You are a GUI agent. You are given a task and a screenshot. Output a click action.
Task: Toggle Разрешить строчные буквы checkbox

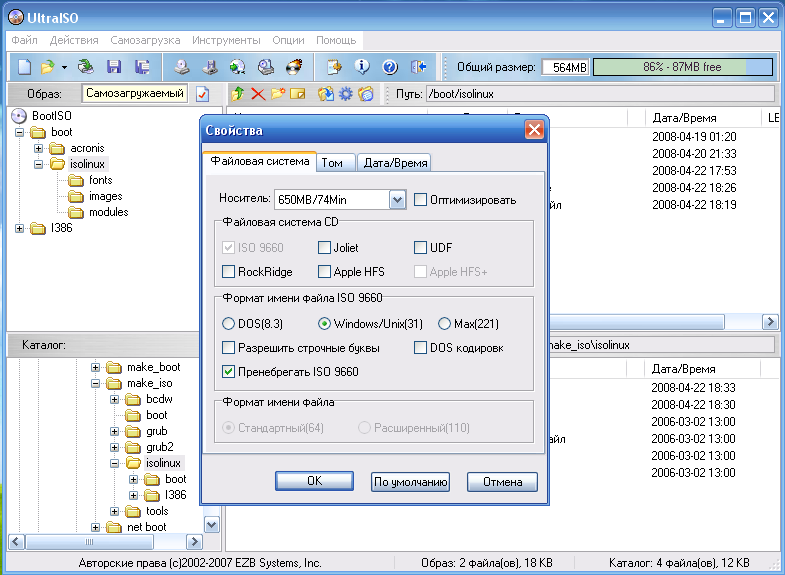click(x=228, y=347)
